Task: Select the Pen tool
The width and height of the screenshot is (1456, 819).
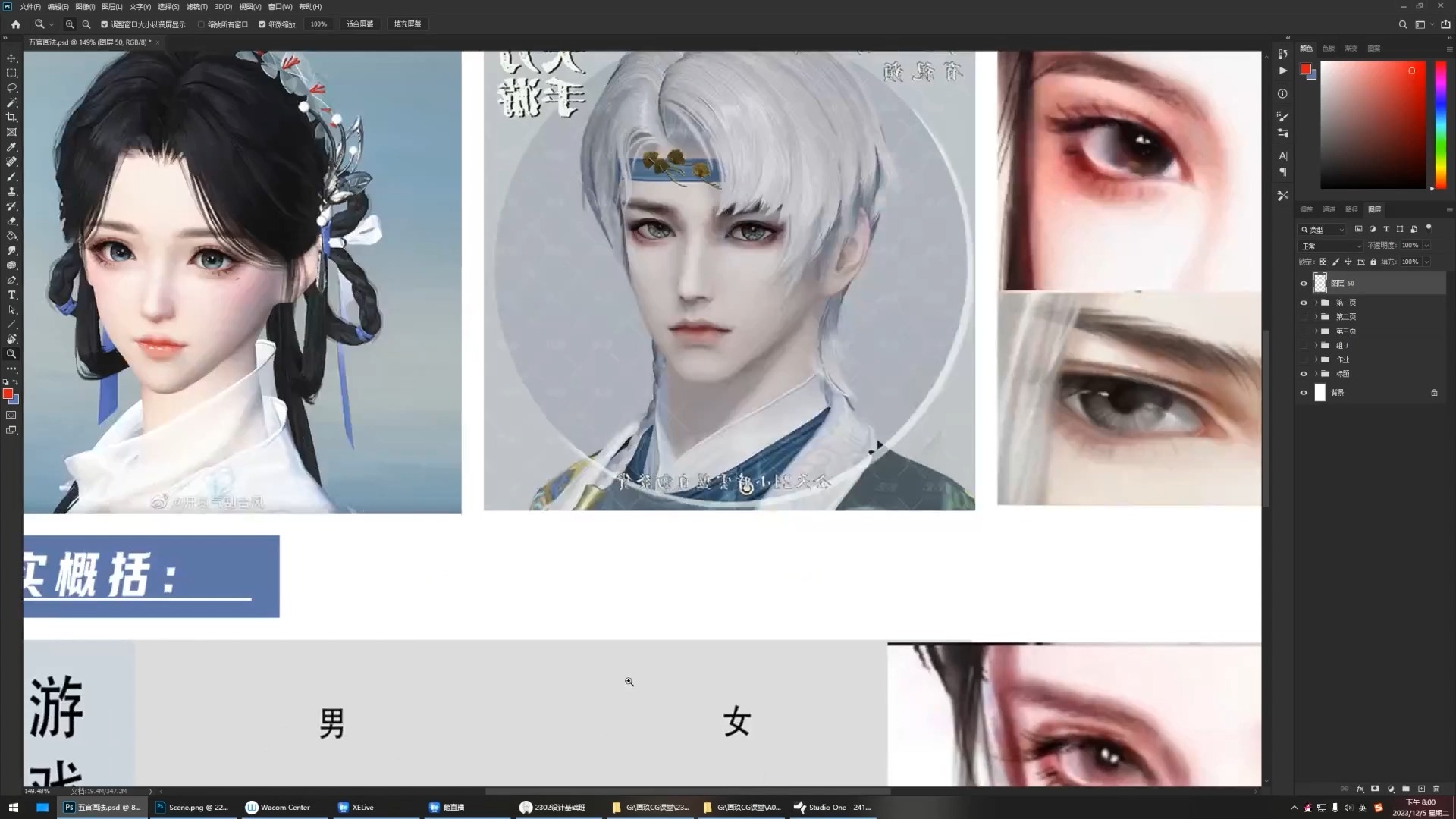Action: (x=11, y=280)
